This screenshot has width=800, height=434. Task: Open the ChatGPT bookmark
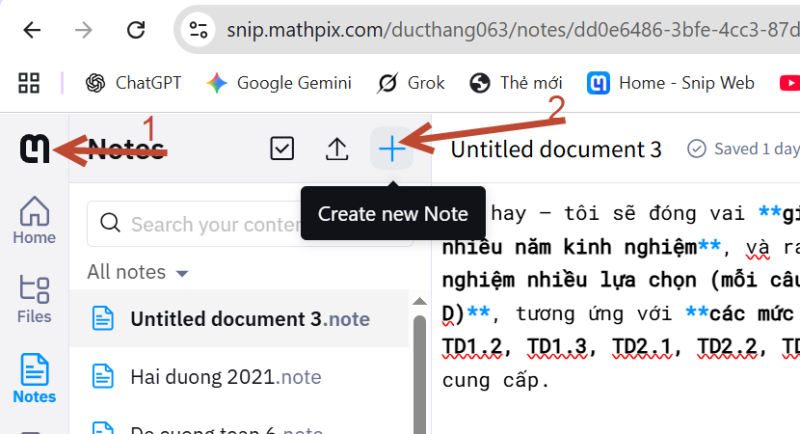click(x=133, y=83)
